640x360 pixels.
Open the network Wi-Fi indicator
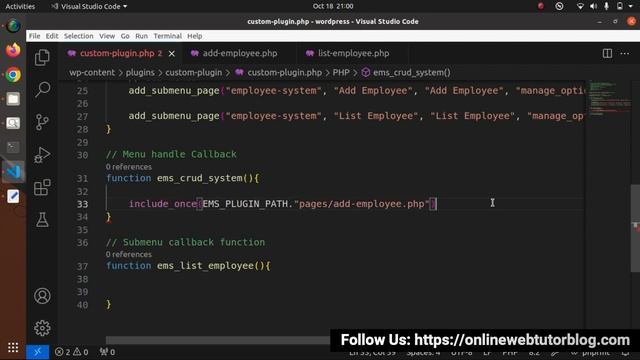coord(580,6)
